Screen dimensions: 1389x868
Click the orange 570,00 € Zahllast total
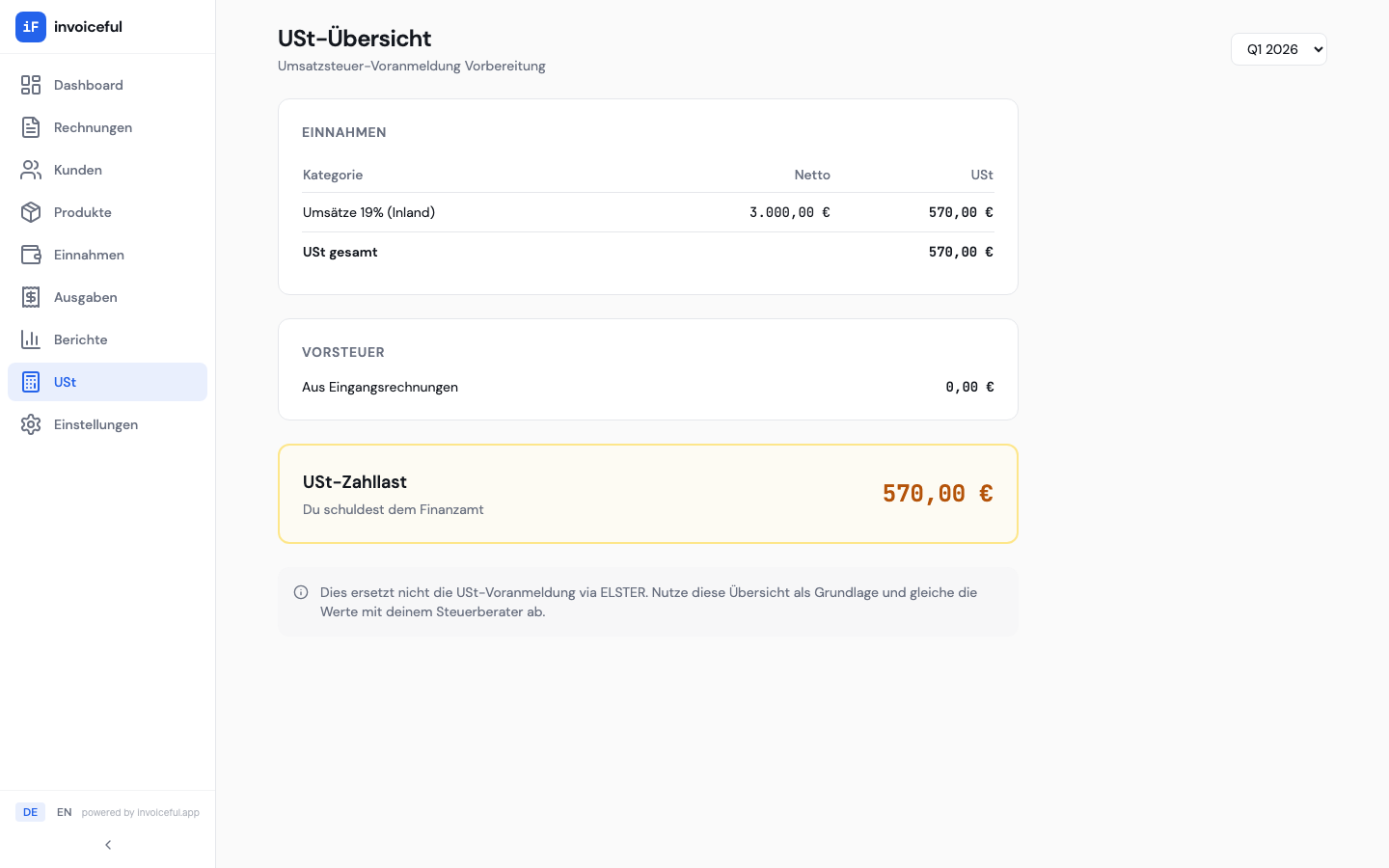click(x=938, y=494)
